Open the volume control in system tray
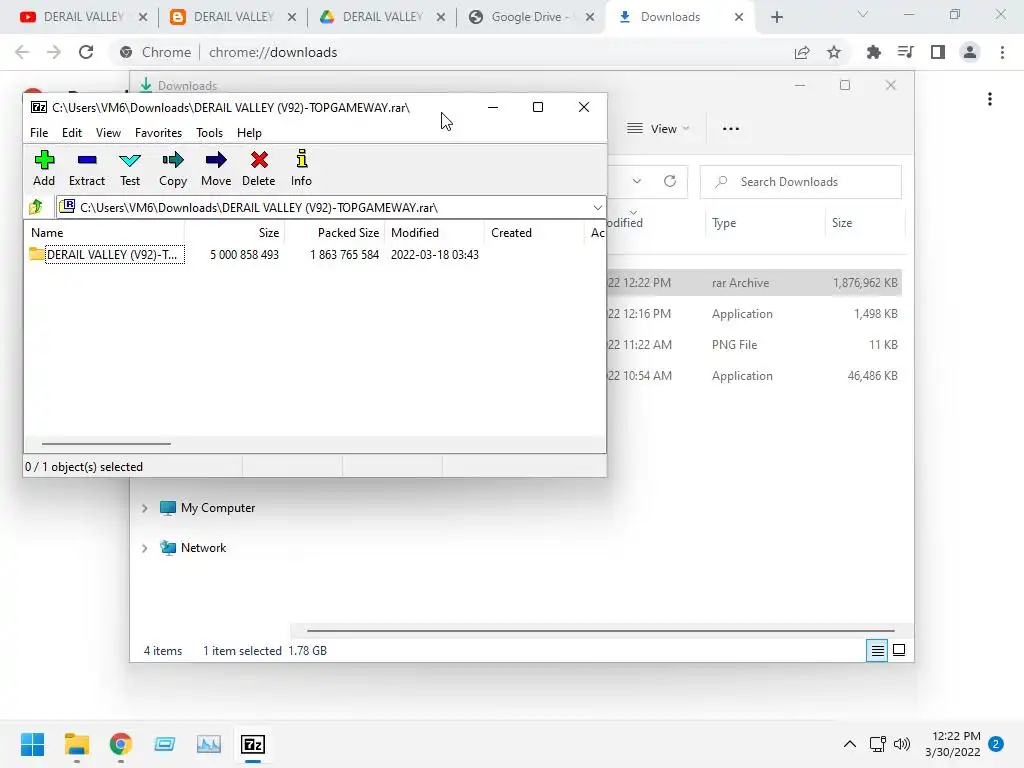The width and height of the screenshot is (1024, 768). (x=902, y=744)
